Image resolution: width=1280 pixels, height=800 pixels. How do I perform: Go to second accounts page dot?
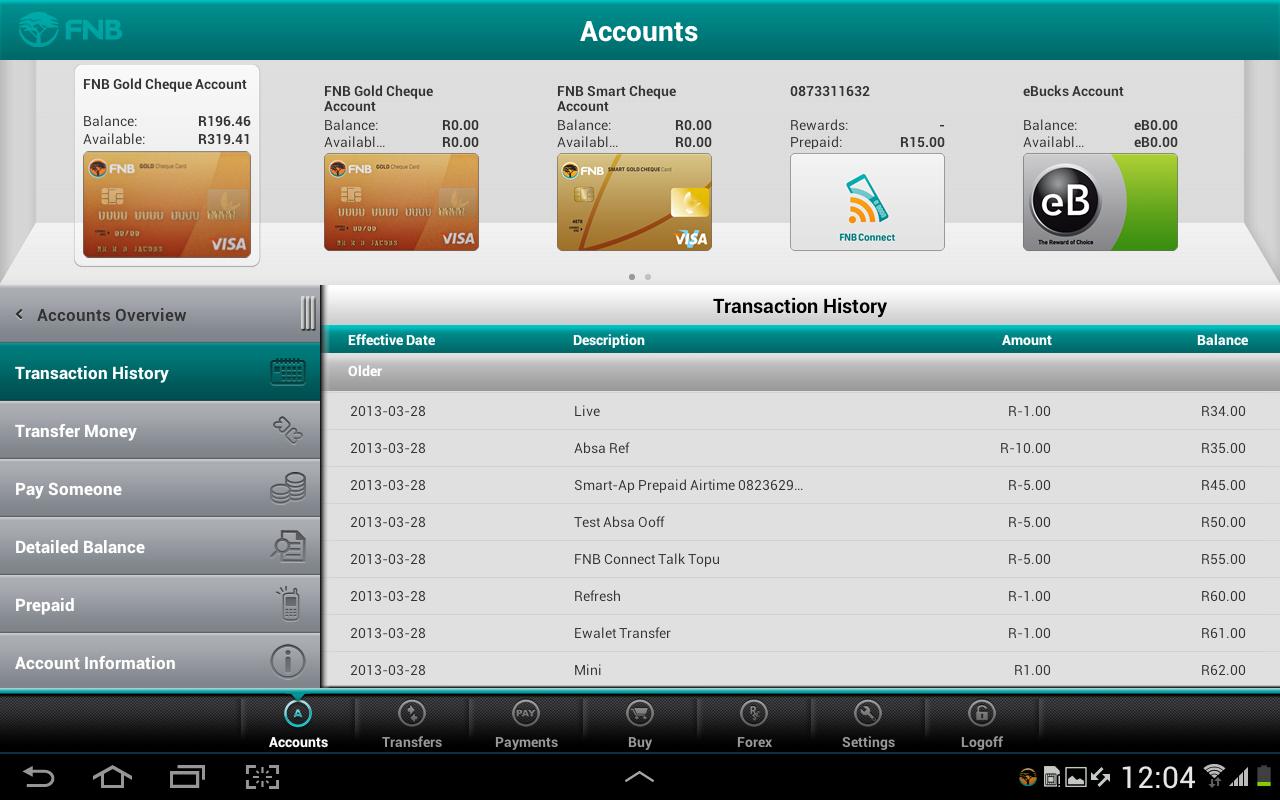(x=648, y=277)
